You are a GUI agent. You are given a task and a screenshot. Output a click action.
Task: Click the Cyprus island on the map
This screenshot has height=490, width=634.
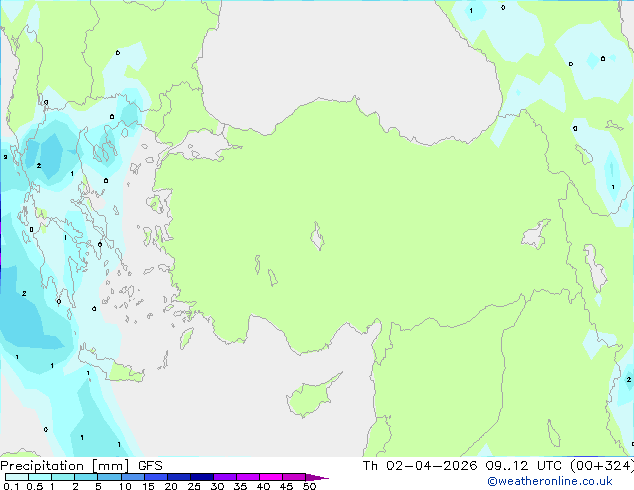311,396
